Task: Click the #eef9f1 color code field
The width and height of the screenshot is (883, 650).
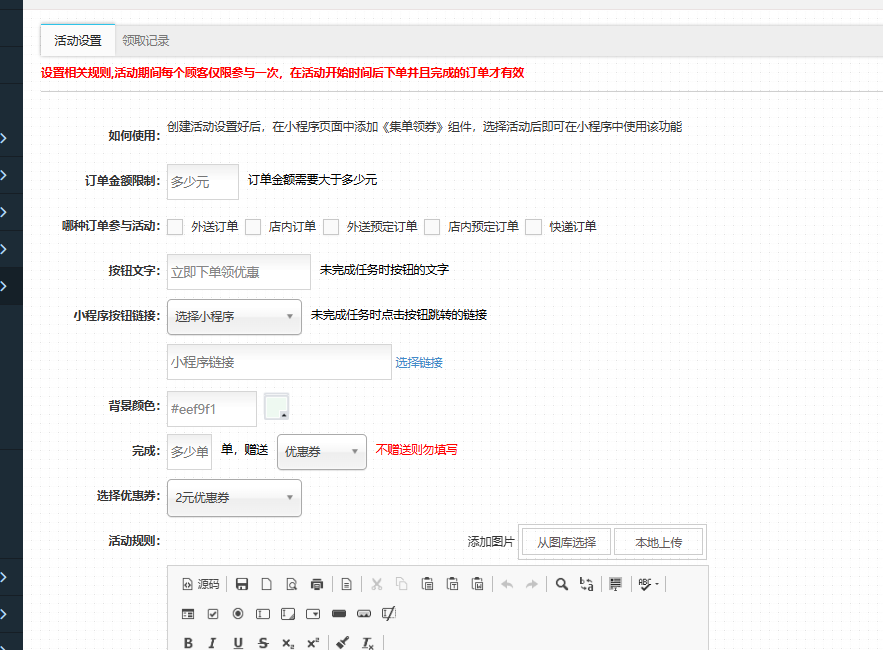Action: point(212,409)
